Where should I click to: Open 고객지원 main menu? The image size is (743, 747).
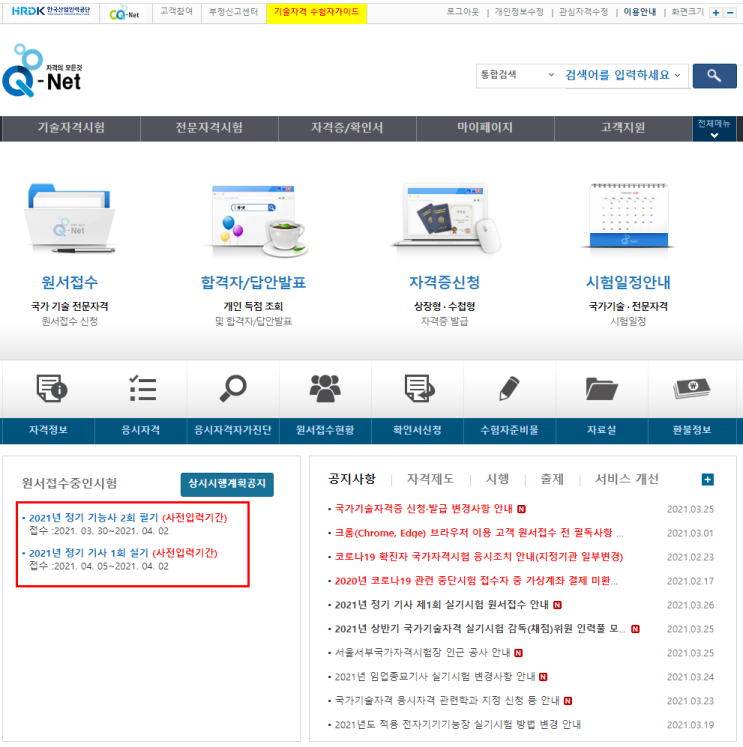(x=623, y=128)
